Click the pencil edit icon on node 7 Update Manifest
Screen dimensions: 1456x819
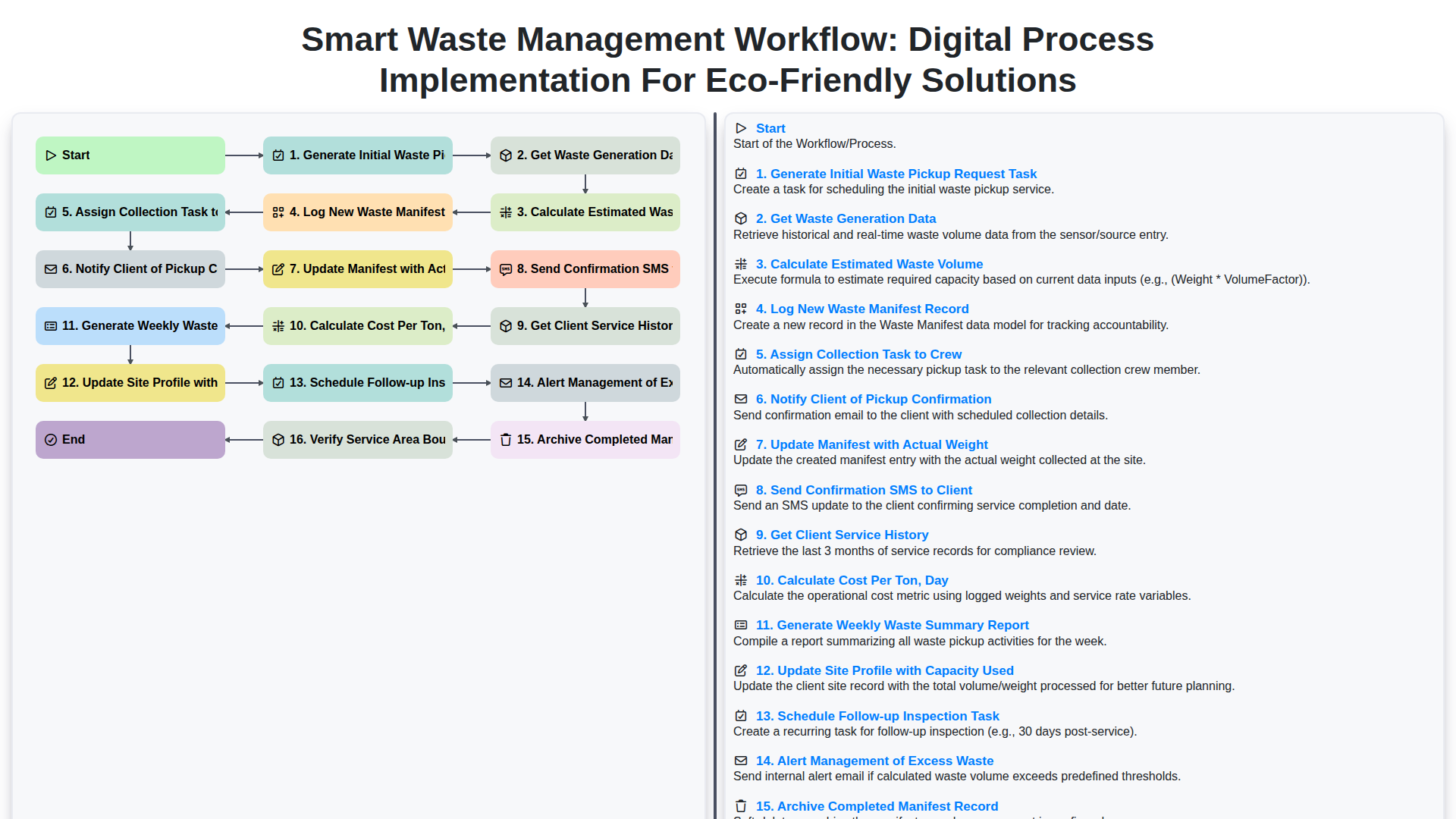278,269
